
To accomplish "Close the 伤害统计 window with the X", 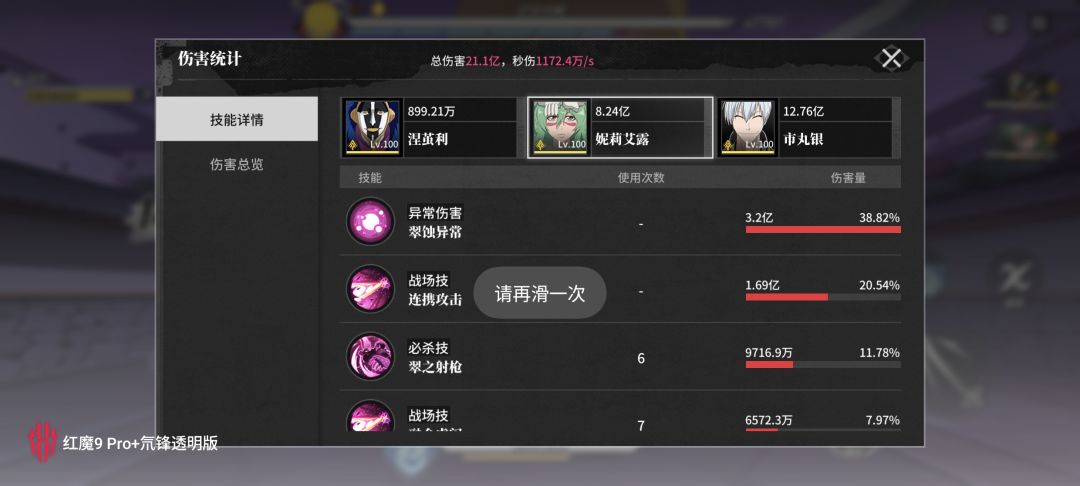I will tap(891, 58).
